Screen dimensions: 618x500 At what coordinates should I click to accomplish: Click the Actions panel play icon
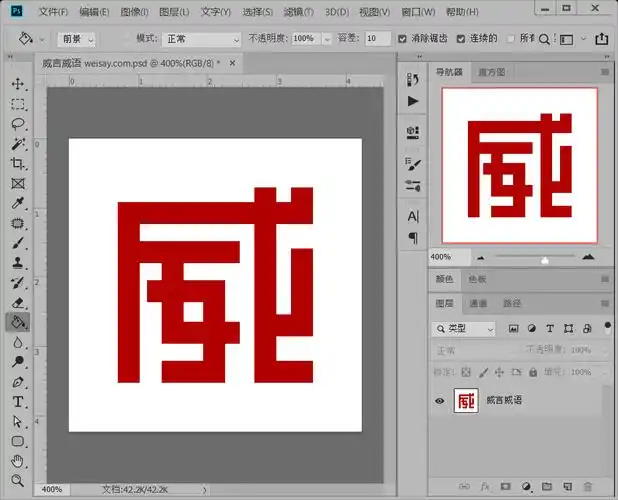pos(413,101)
